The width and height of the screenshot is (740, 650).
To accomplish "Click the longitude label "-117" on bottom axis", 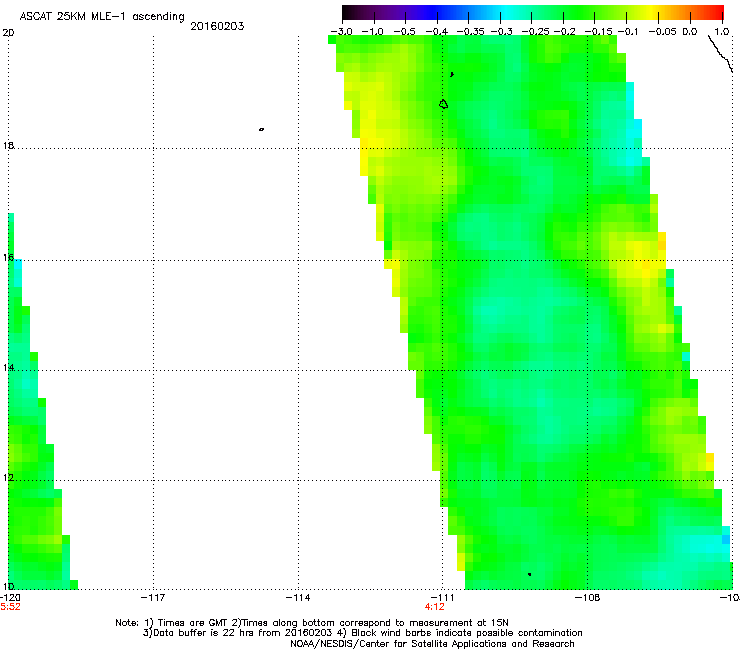I will point(153,598).
